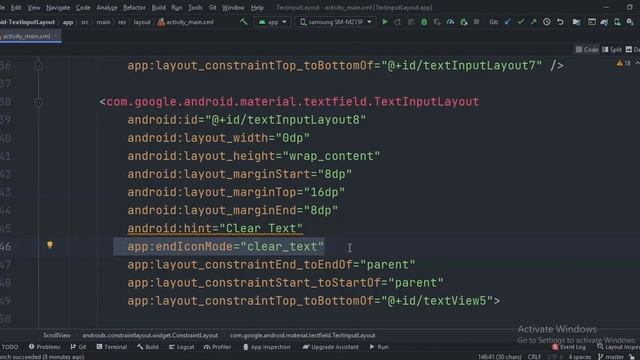Viewport: 640px width, 360px height.
Task: Click the Debug app bug icon
Action: tap(424, 22)
